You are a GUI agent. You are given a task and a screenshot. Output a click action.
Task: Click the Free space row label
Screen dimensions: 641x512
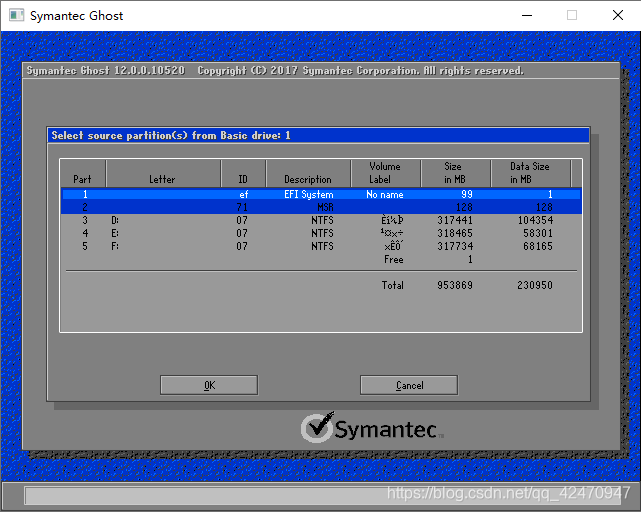394,260
